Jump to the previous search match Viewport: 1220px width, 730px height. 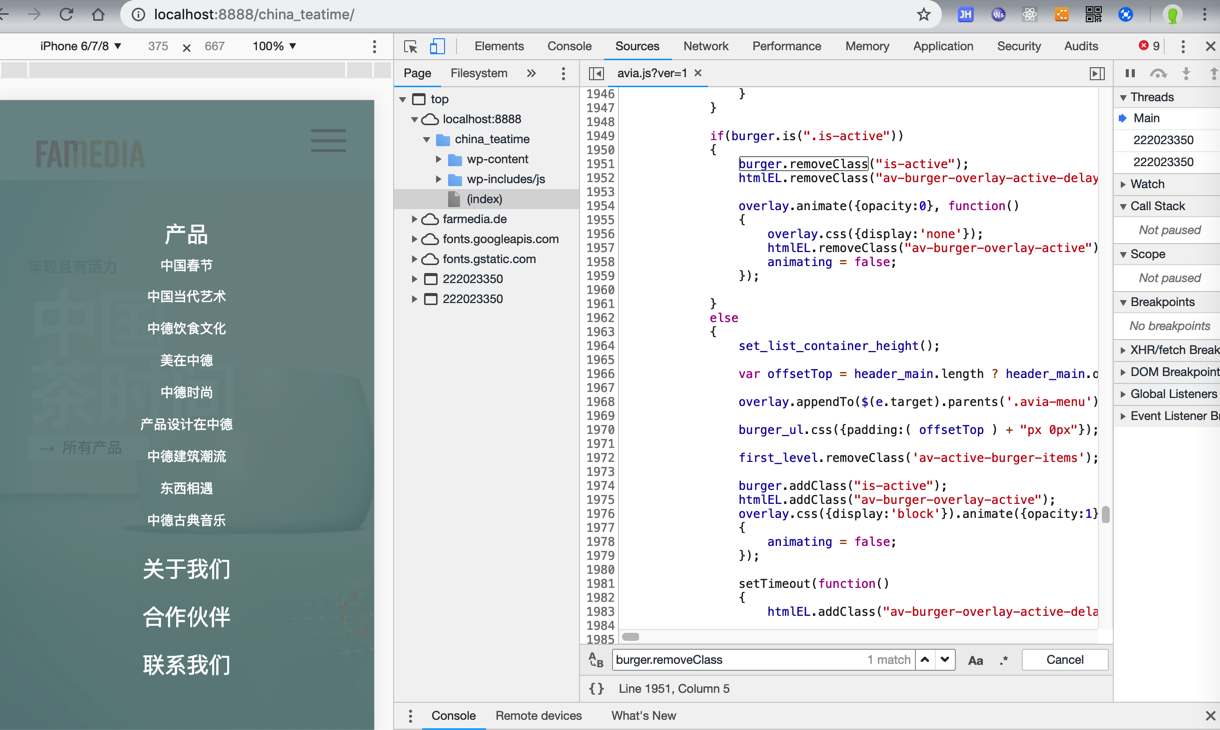click(925, 660)
